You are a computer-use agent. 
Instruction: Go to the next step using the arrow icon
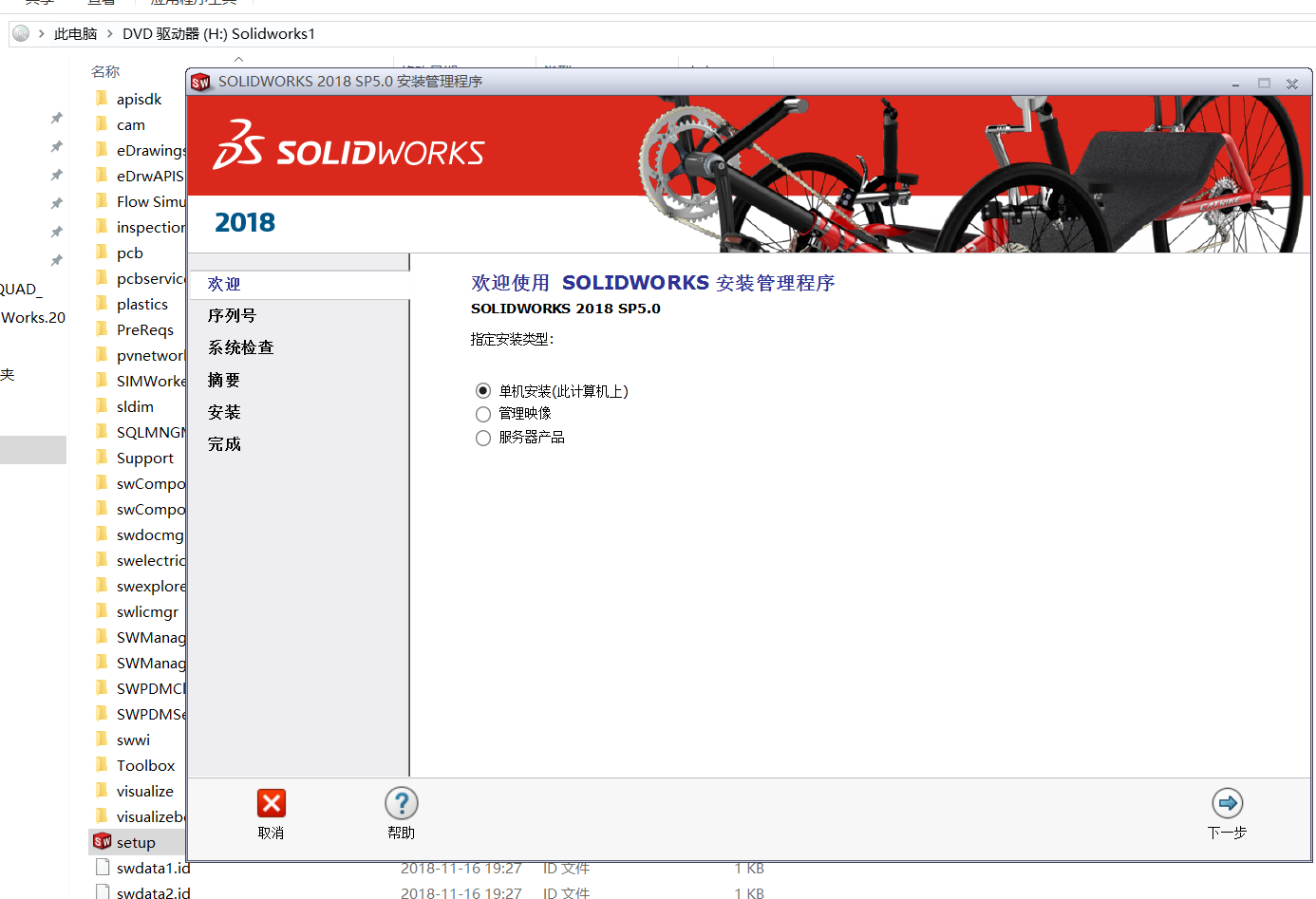point(1228,803)
